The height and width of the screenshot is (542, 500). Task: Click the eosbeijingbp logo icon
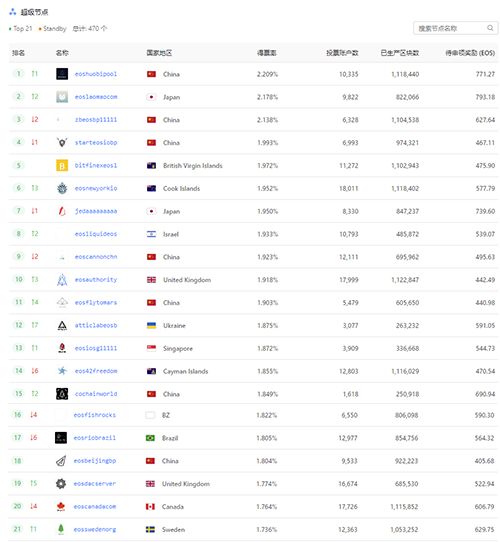pyautogui.click(x=61, y=460)
